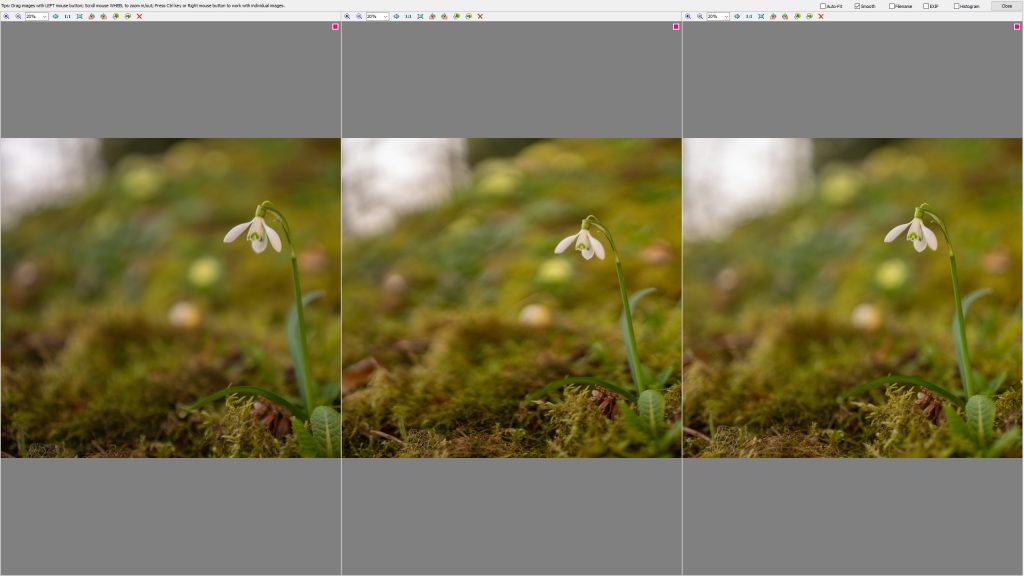The height and width of the screenshot is (576, 1024).
Task: Click zoom in icon in right pane
Action: click(688, 16)
